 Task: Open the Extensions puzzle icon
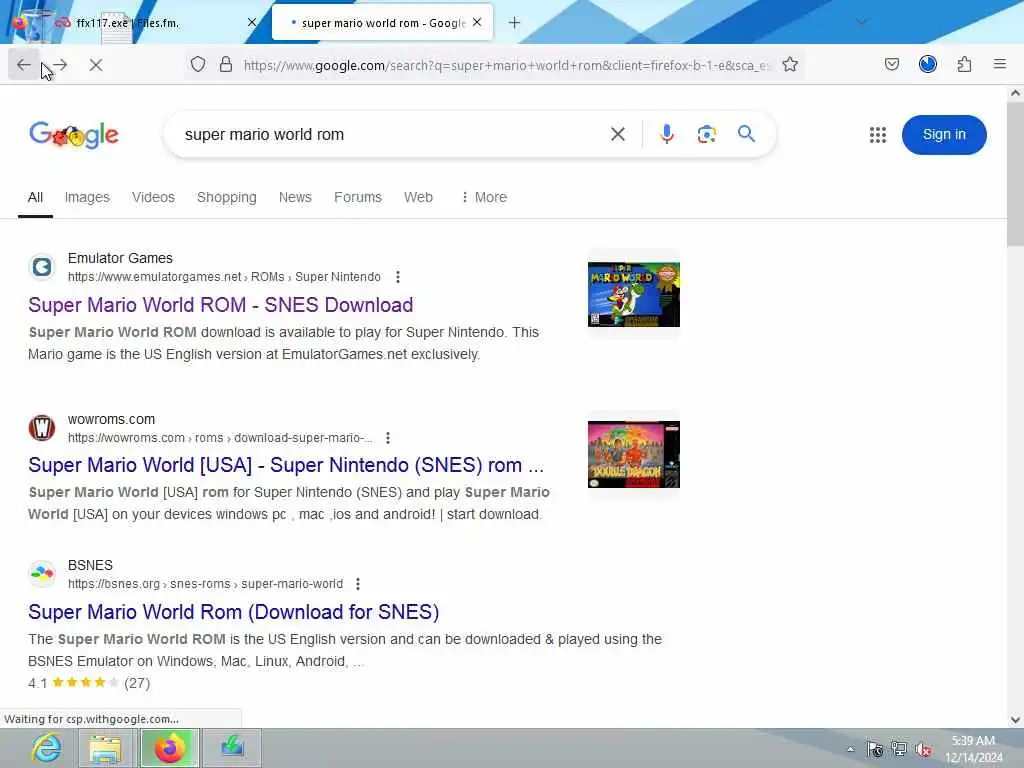coord(965,64)
